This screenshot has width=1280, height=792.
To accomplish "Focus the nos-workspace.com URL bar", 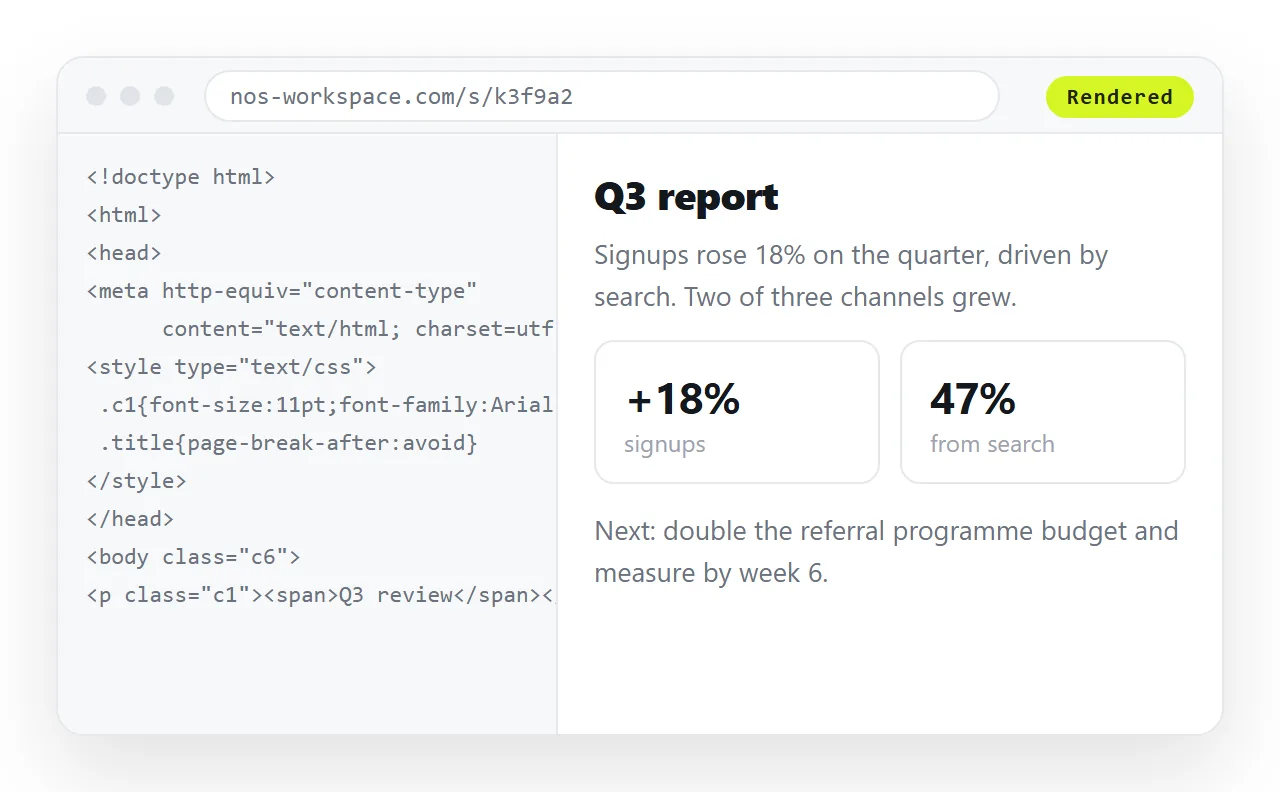I will coord(602,97).
